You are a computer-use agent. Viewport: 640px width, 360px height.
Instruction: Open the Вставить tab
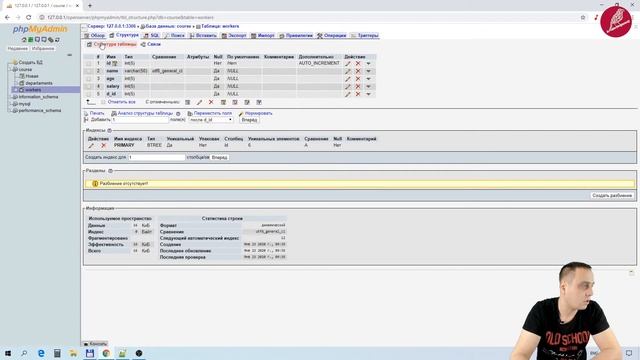pyautogui.click(x=203, y=36)
